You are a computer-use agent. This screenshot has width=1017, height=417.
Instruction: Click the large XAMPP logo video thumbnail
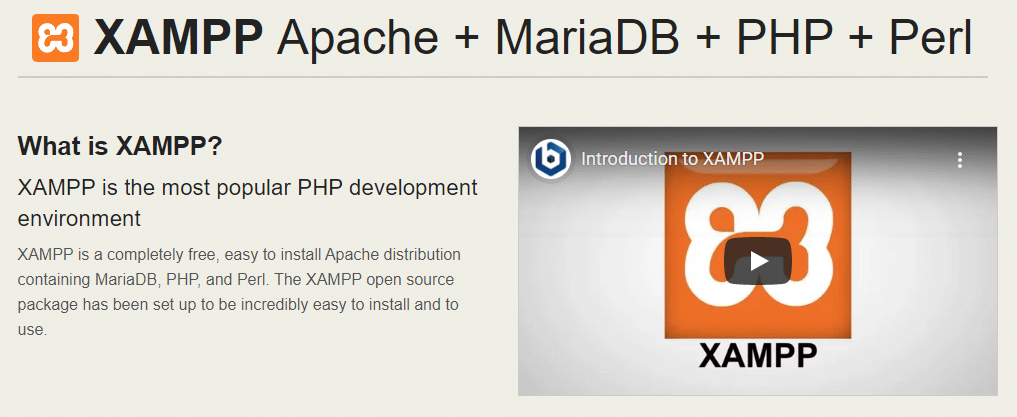[x=758, y=244]
